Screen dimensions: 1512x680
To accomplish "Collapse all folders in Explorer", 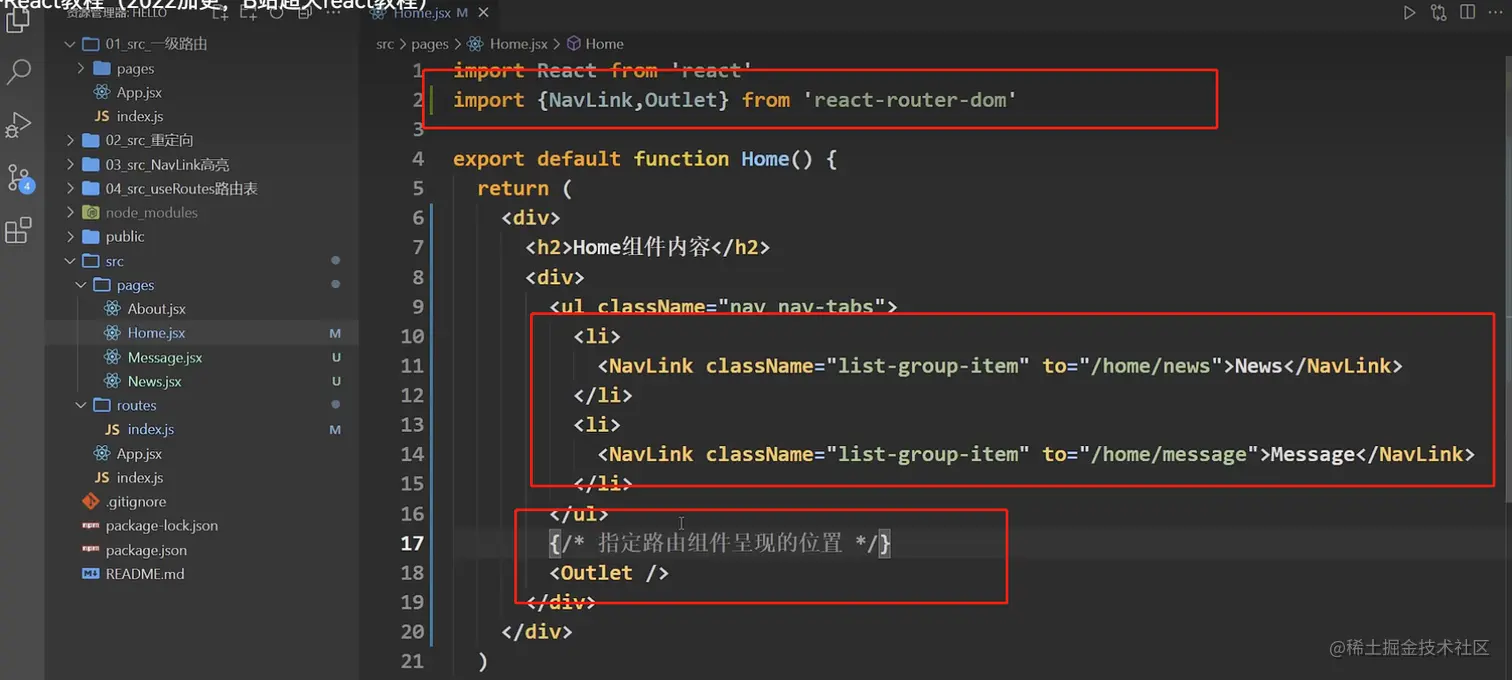I will (x=303, y=13).
